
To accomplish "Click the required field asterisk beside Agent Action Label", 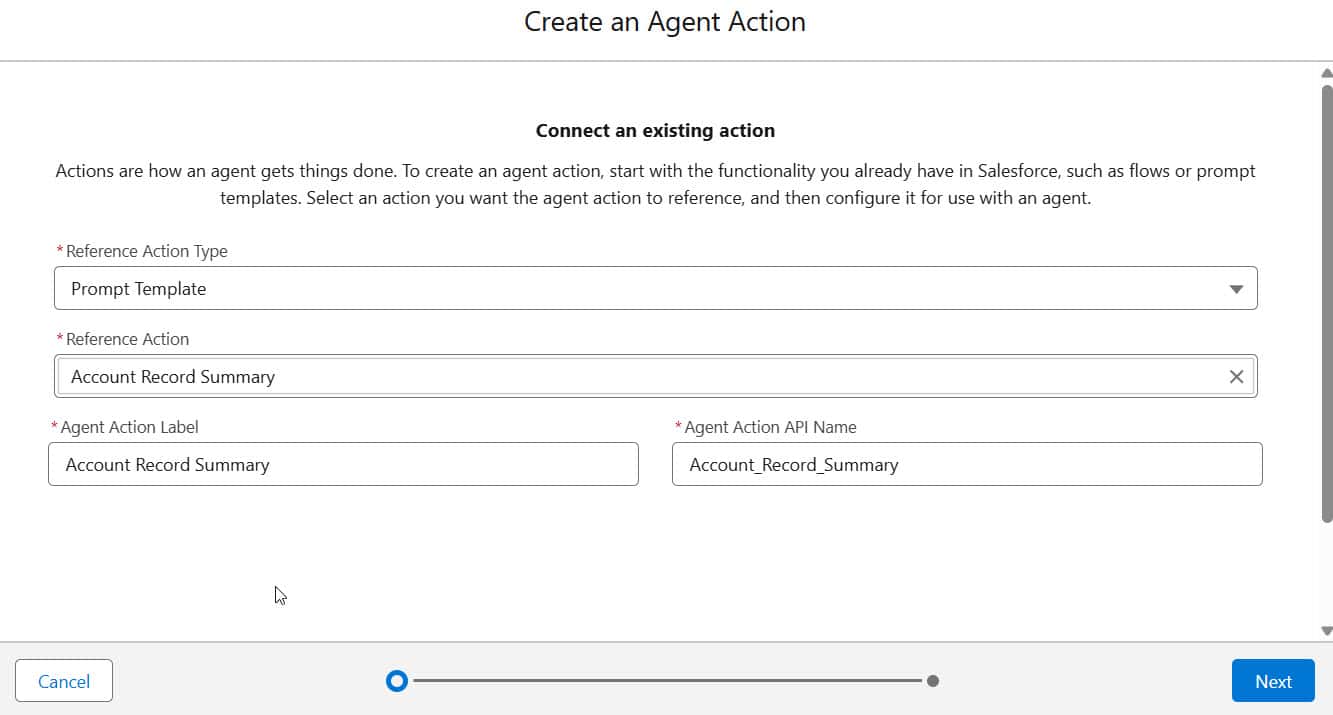I will pyautogui.click(x=55, y=426).
